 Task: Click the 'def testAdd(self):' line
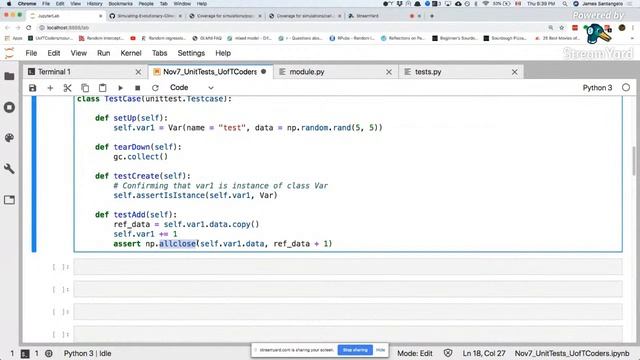coord(136,215)
